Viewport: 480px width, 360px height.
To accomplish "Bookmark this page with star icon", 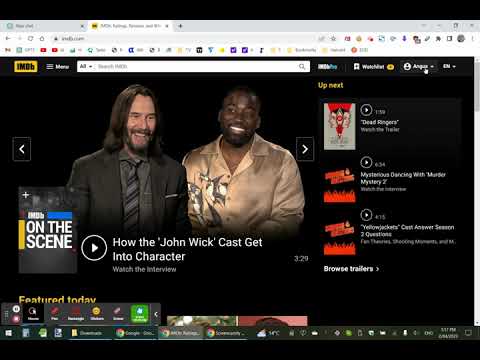I will (333, 38).
